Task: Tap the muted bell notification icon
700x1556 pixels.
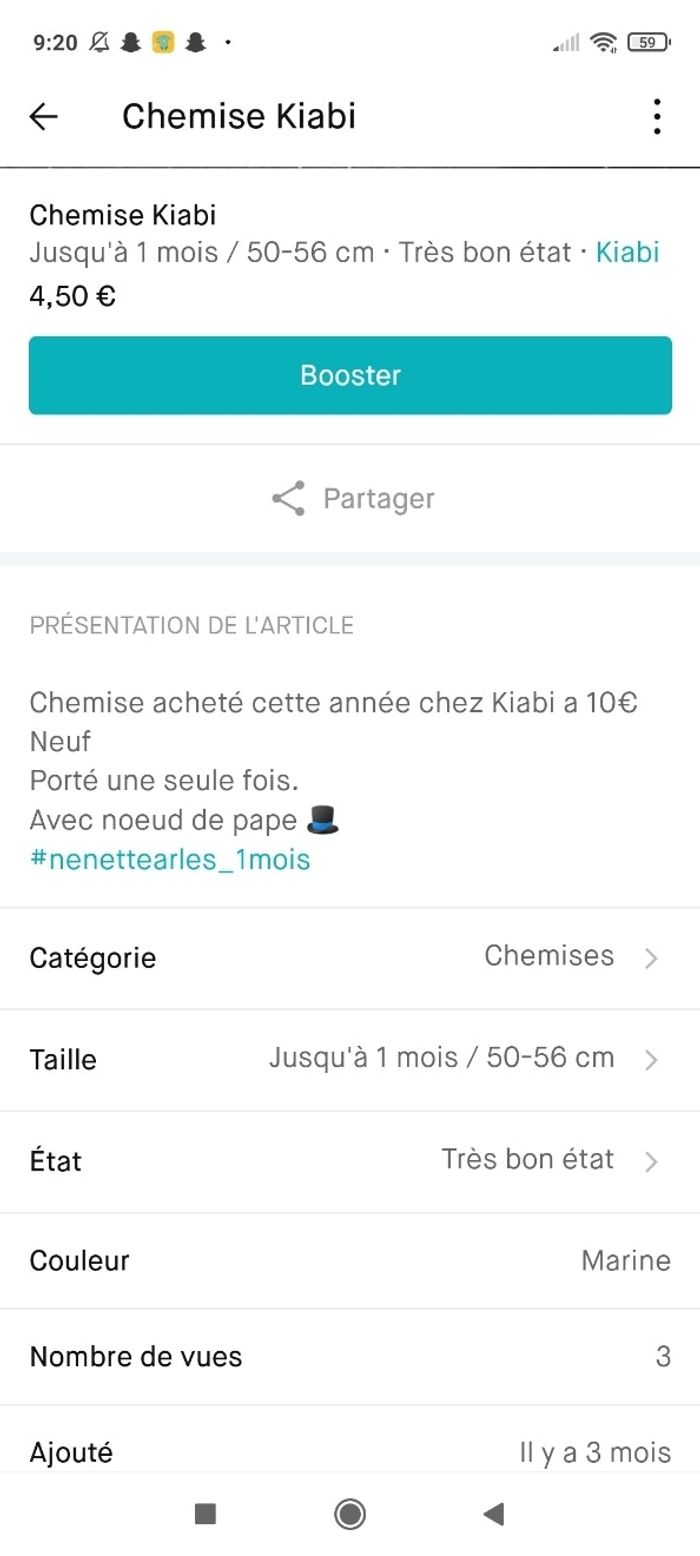Action: pyautogui.click(x=99, y=42)
